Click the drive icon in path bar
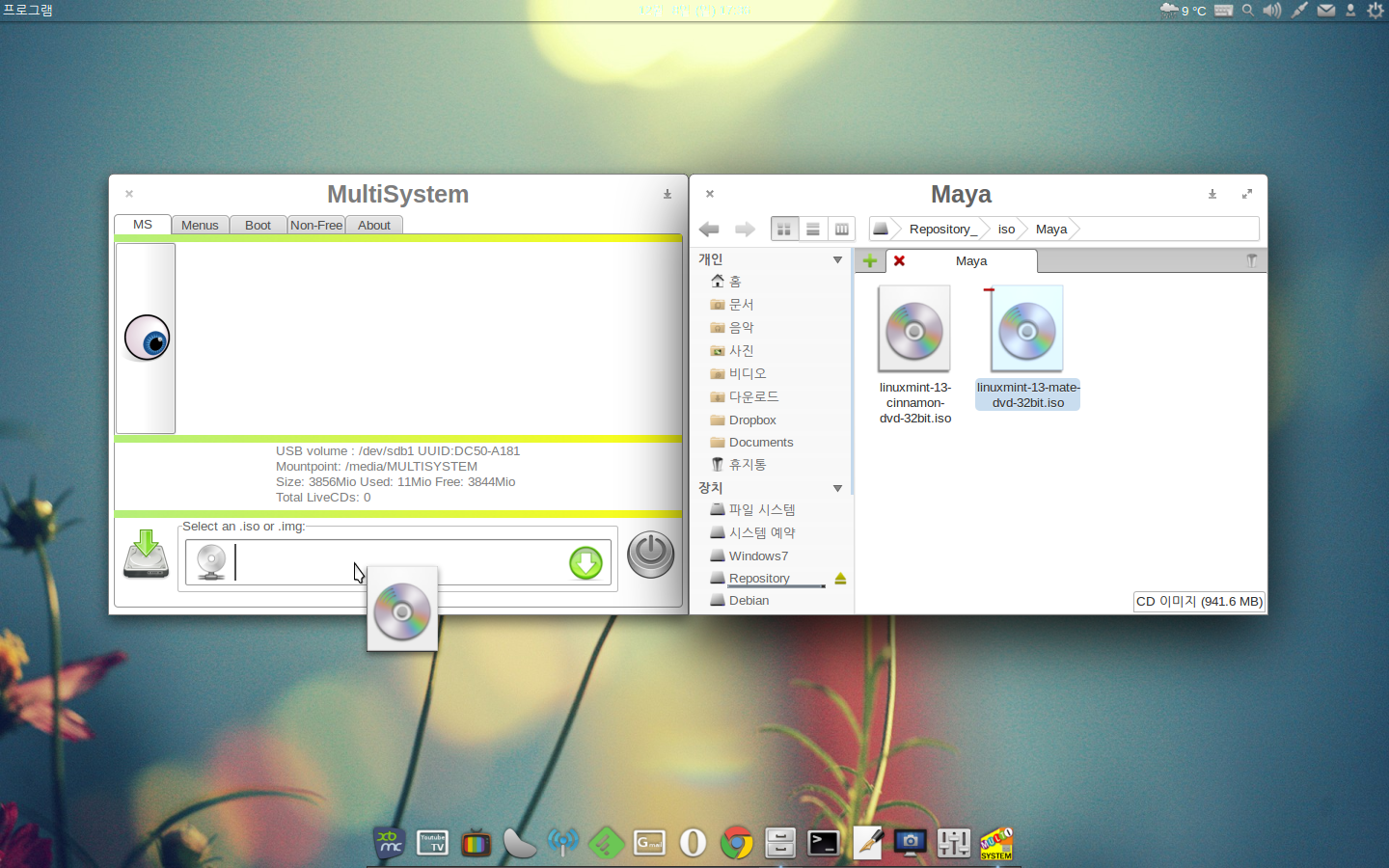Image resolution: width=1389 pixels, height=868 pixels. click(x=881, y=229)
